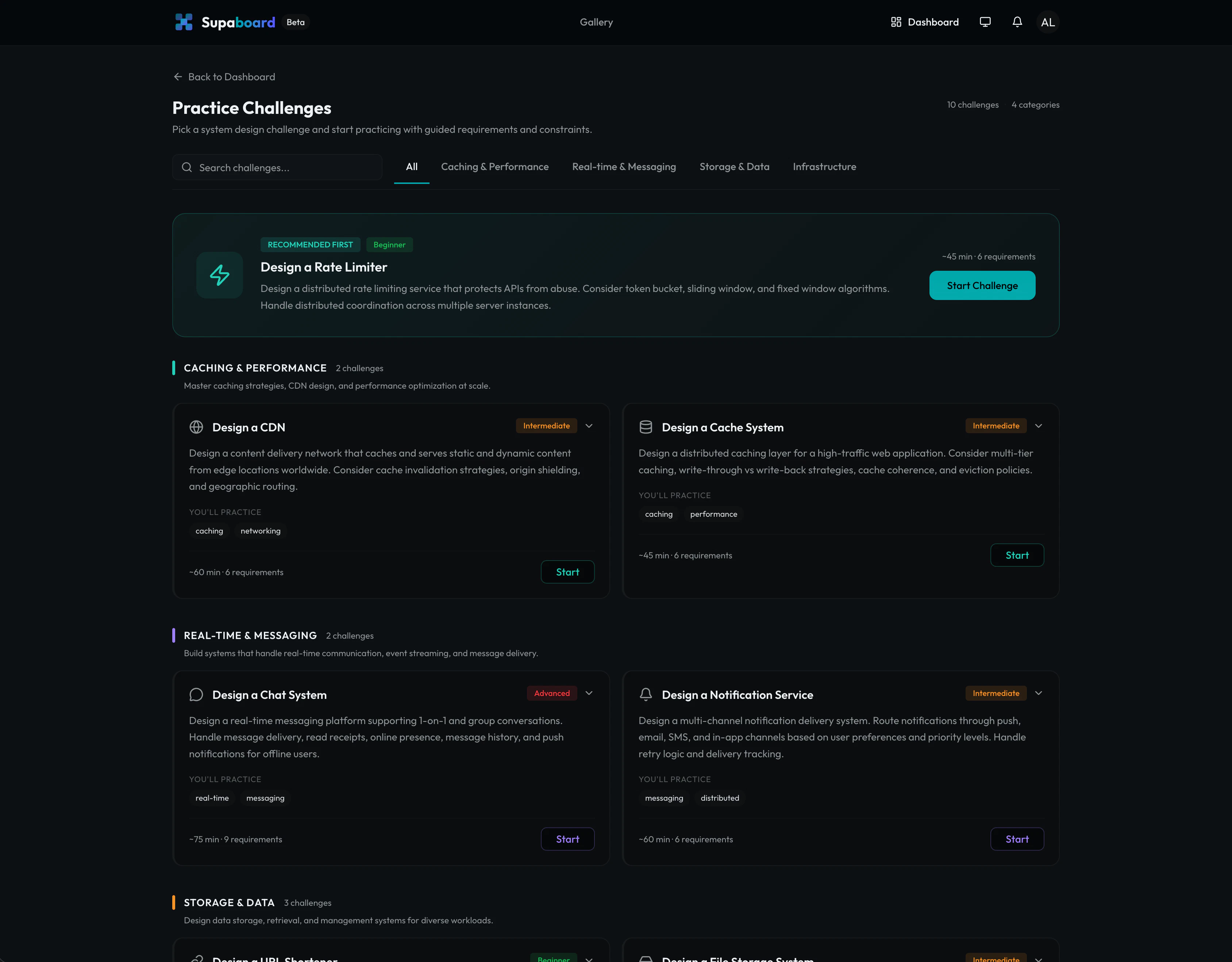This screenshot has height=962, width=1232.
Task: Click the database icon beside Cache System
Action: tap(645, 427)
